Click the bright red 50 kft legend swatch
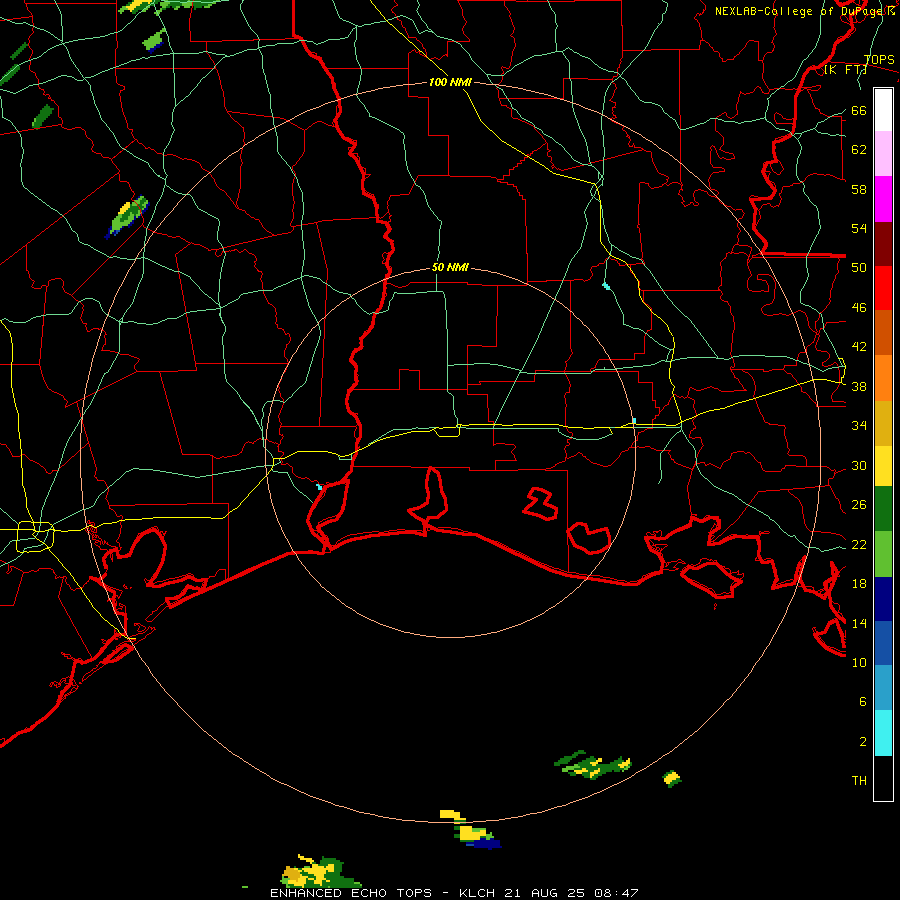Image resolution: width=900 pixels, height=900 pixels. pyautogui.click(x=883, y=288)
